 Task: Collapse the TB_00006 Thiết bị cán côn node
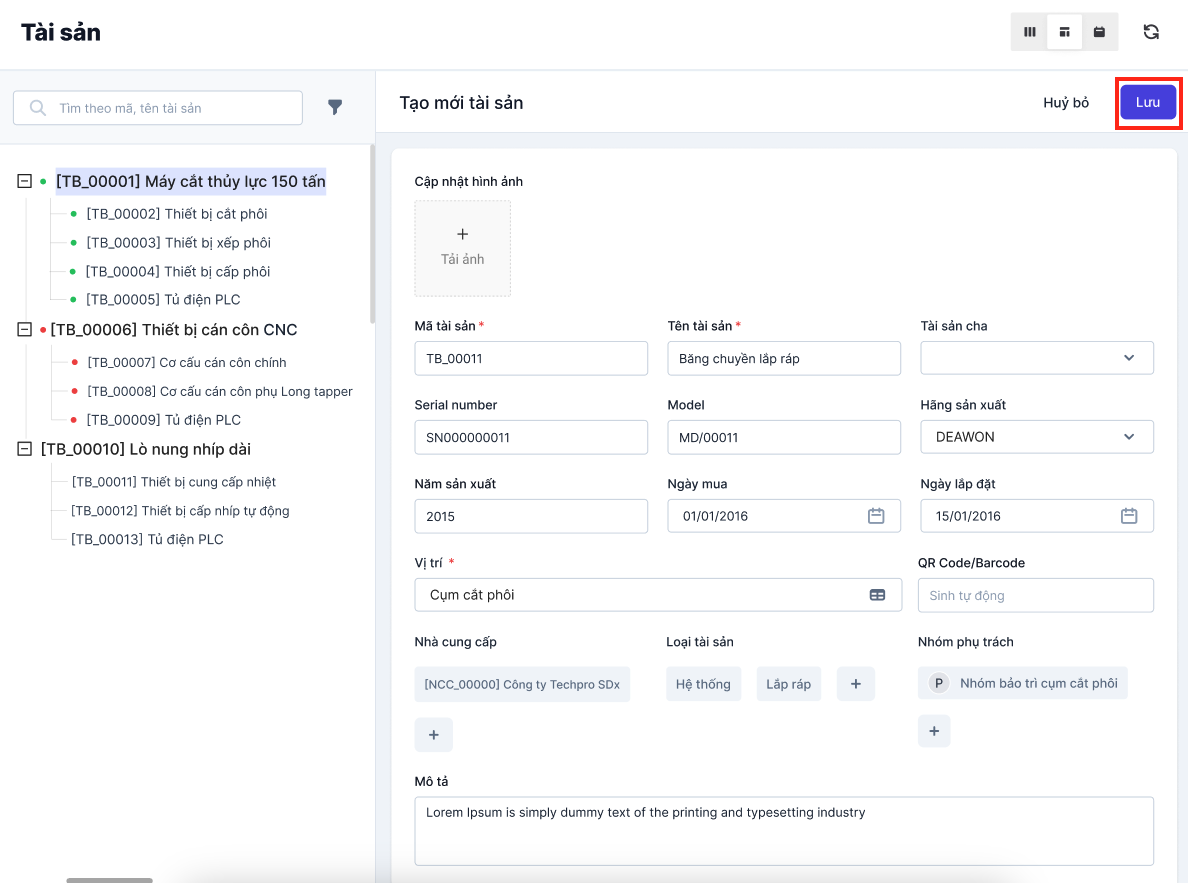(x=25, y=330)
